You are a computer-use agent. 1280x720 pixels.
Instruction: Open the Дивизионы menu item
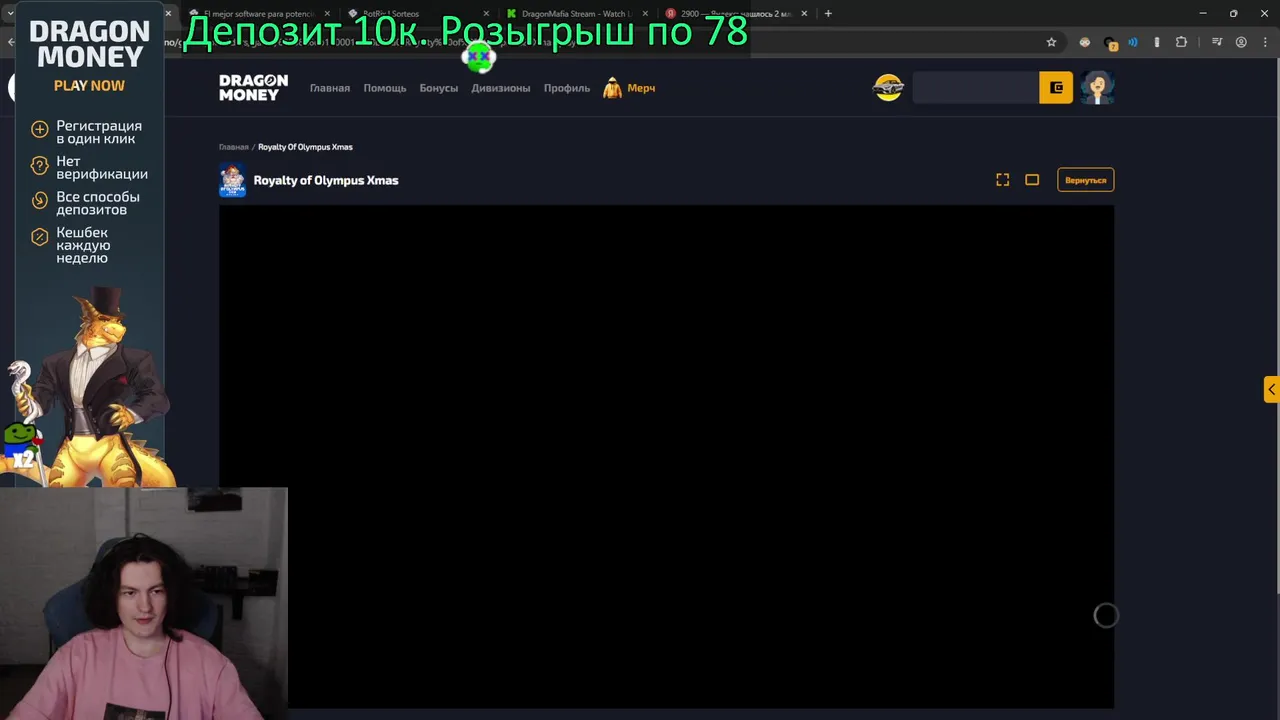pyautogui.click(x=500, y=88)
